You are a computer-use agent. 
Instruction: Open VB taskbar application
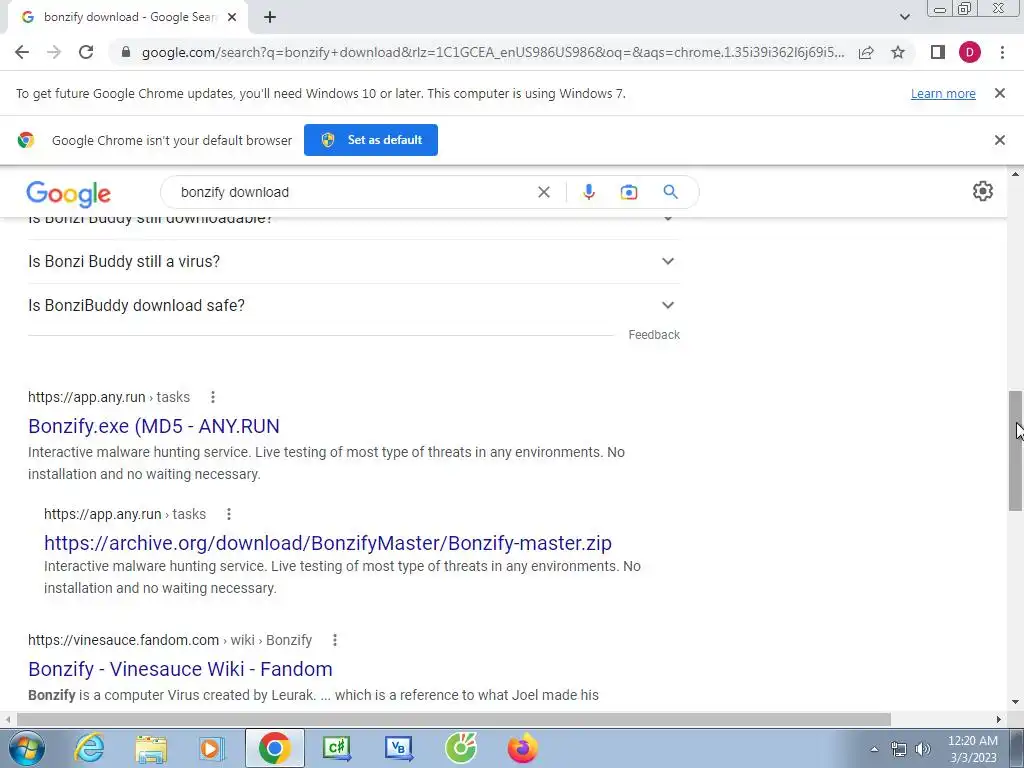point(398,748)
